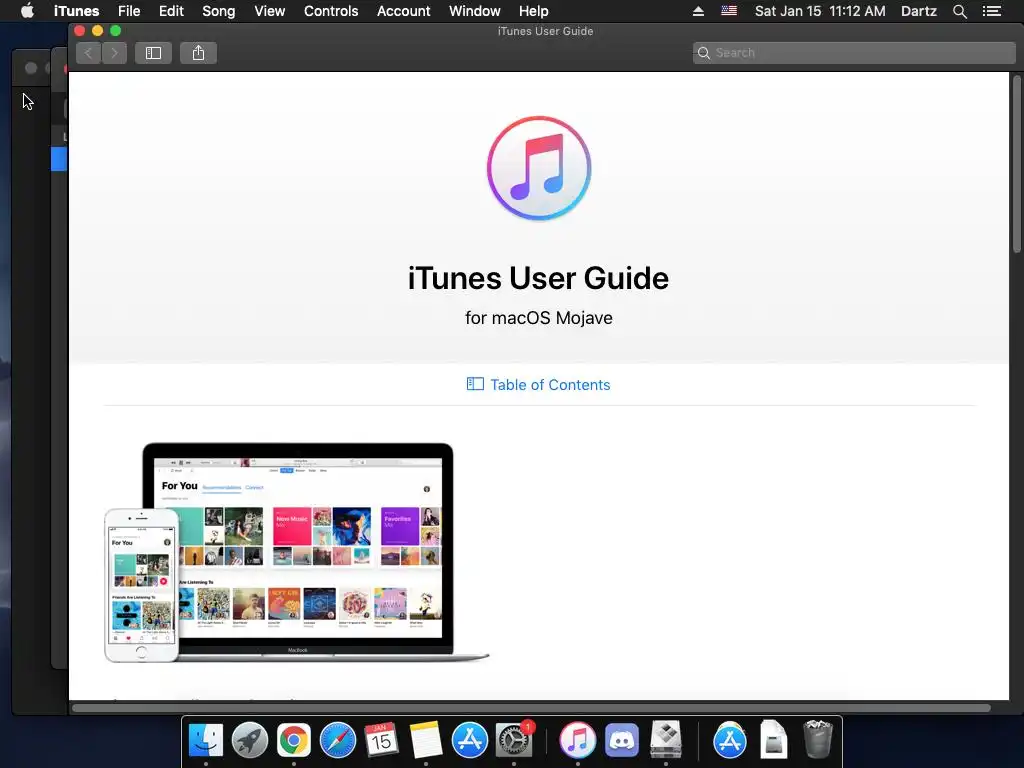Open the Apple menu
The width and height of the screenshot is (1024, 768).
coord(27,11)
